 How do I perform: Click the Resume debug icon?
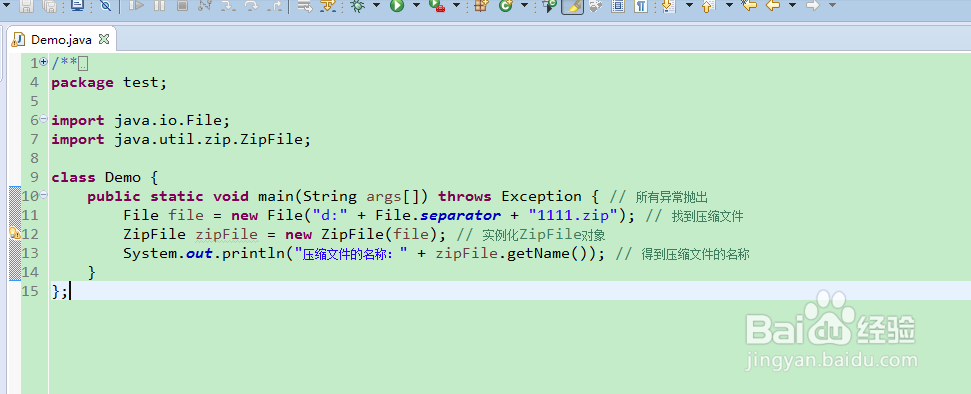pos(136,6)
